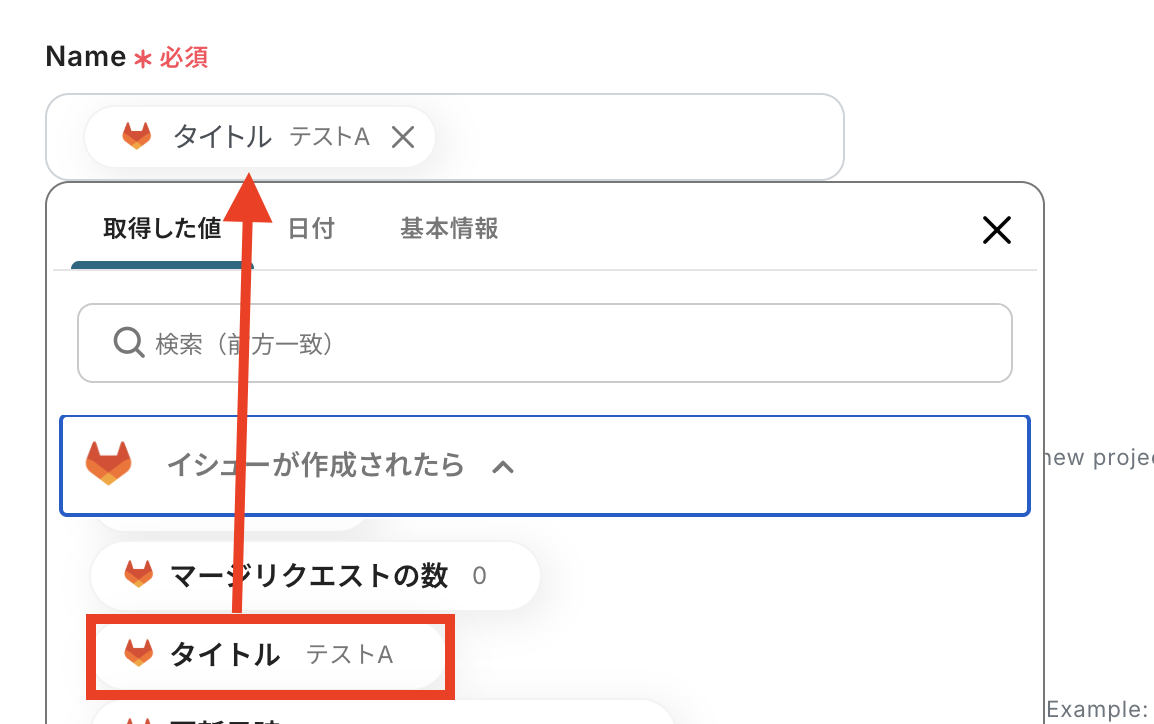Click GitLab icon in Name field chip
This screenshot has width=1154, height=724.
[137, 136]
